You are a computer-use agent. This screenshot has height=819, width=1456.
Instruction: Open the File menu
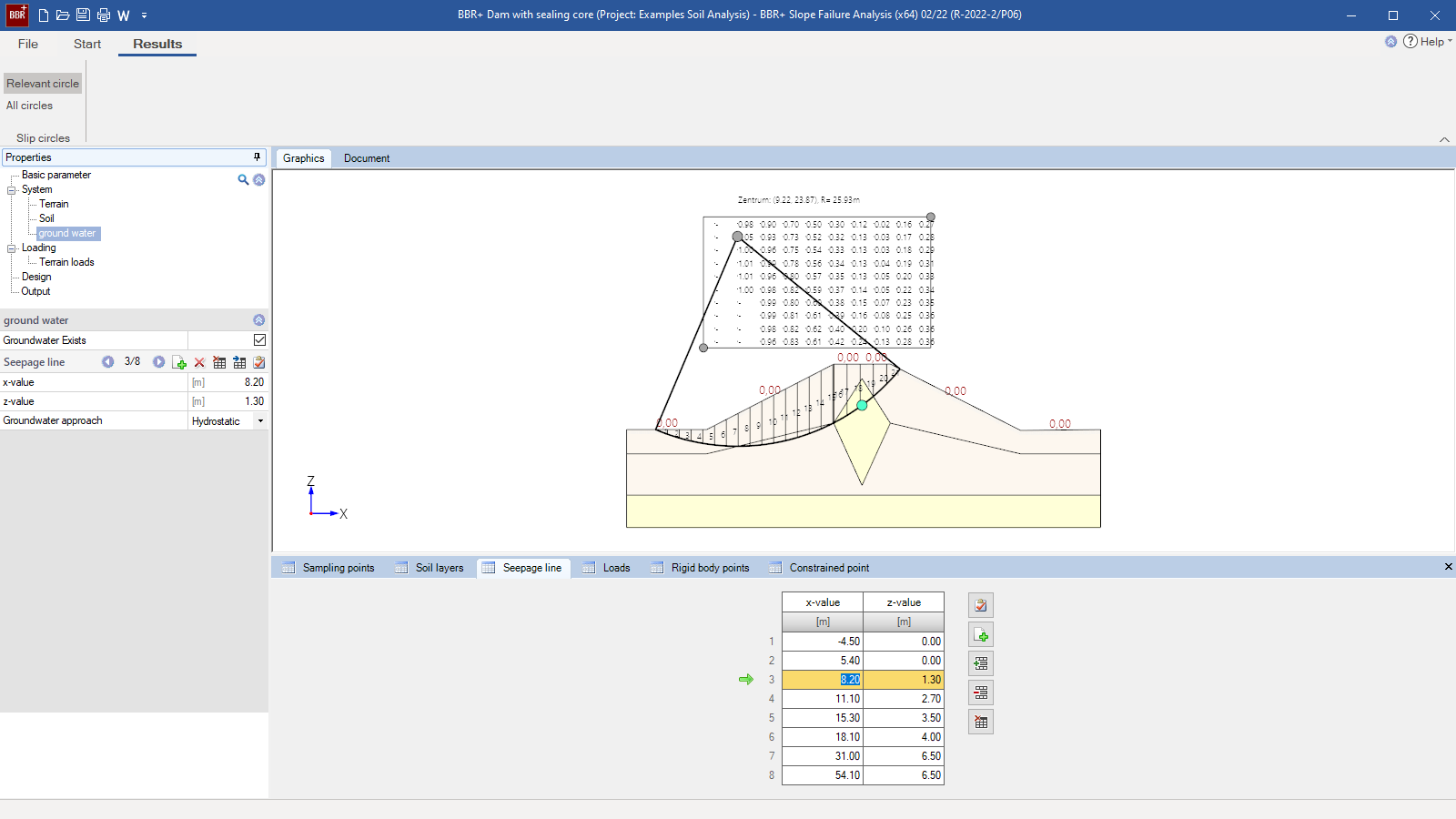(x=28, y=44)
